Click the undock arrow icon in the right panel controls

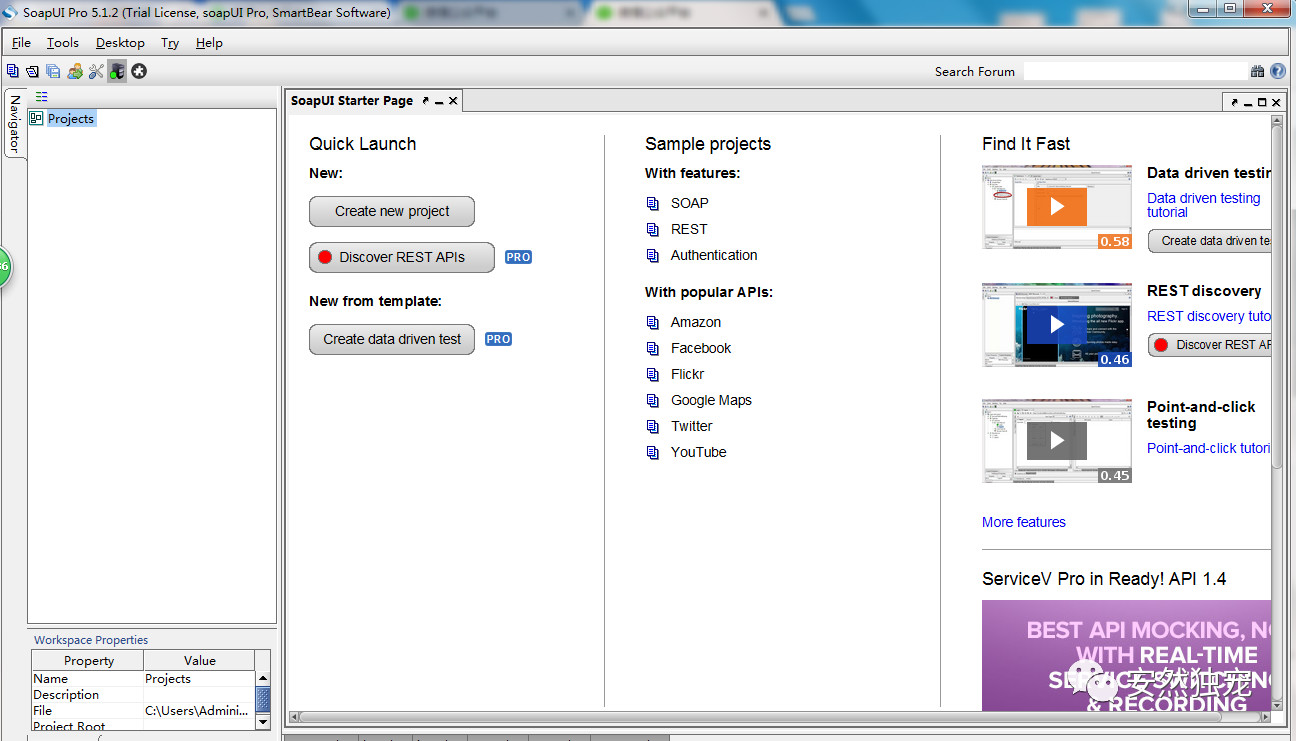1235,102
